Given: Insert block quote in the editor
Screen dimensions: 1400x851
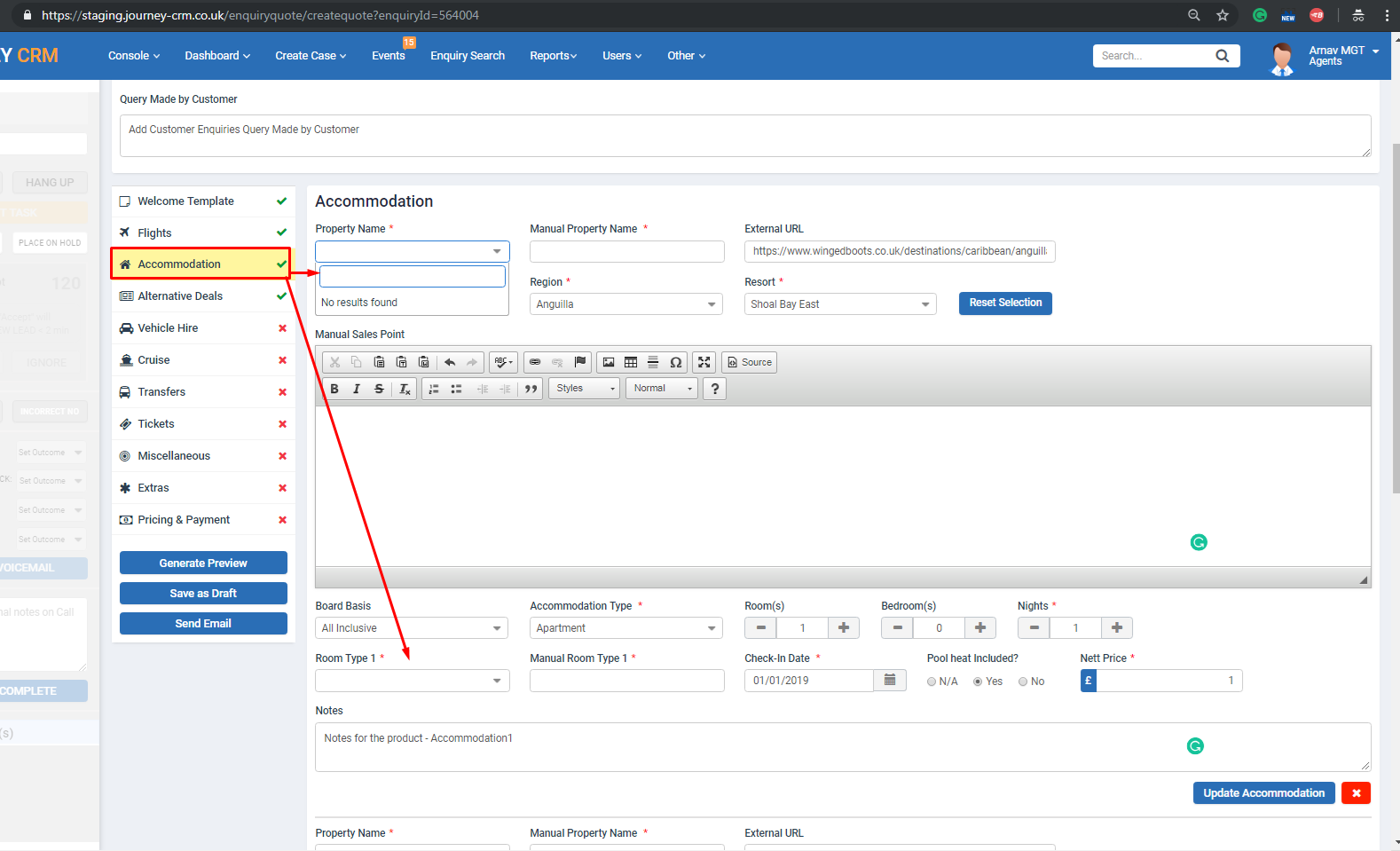Looking at the screenshot, I should pos(531,389).
